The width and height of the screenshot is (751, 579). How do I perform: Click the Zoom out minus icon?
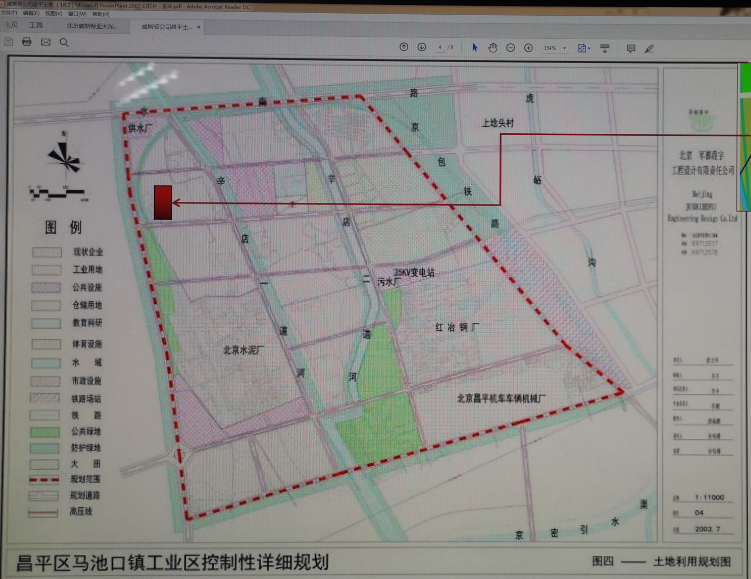tap(511, 47)
